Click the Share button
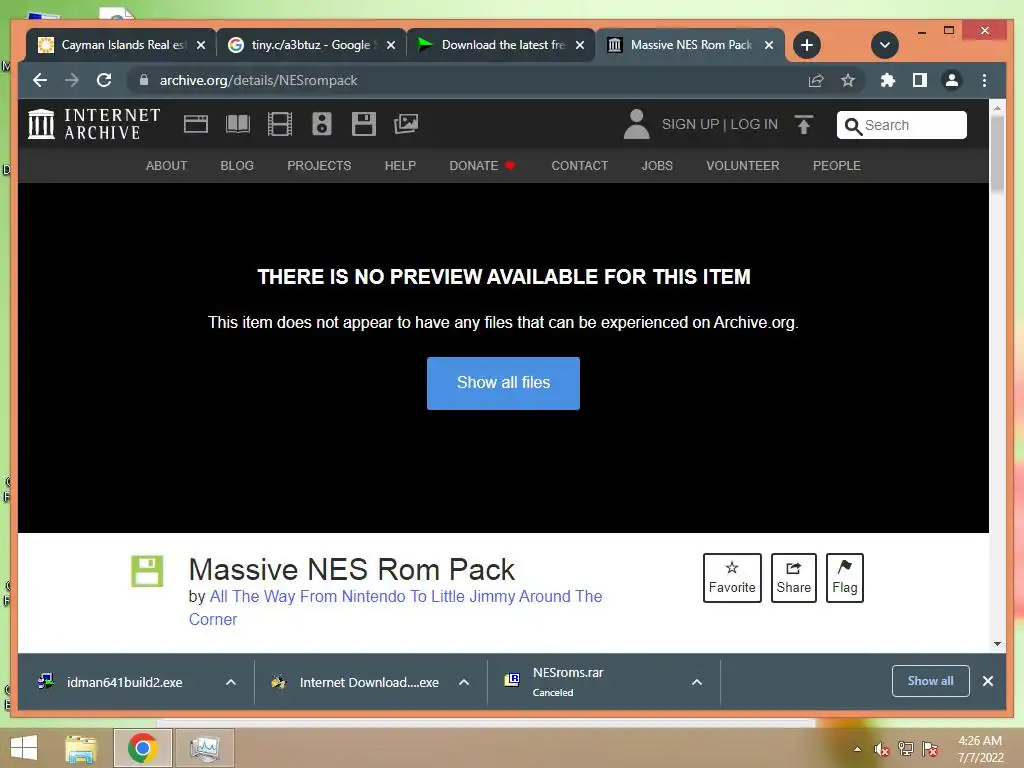This screenshot has width=1024, height=768. [x=793, y=578]
